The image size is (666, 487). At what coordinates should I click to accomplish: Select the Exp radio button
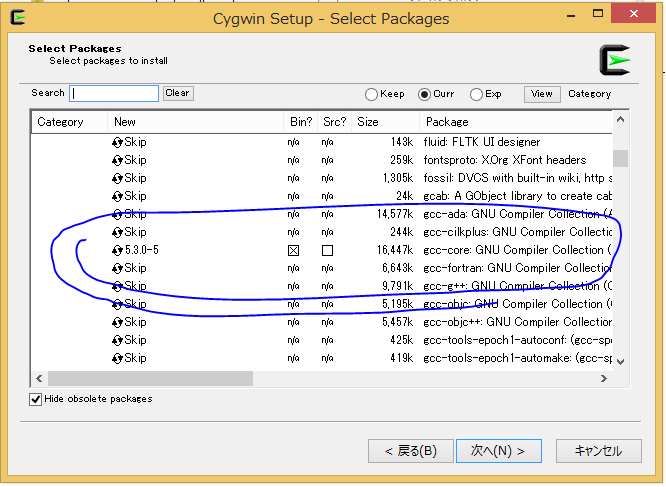click(x=476, y=94)
